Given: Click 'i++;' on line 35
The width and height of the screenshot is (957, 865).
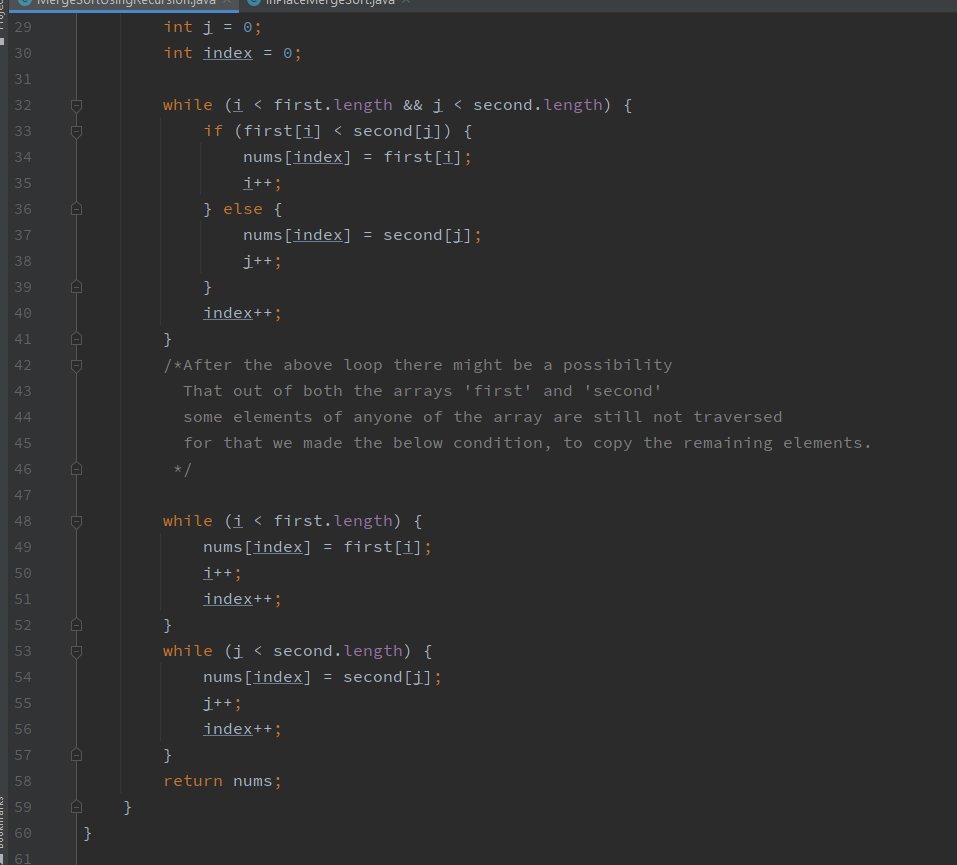Looking at the screenshot, I should click(x=262, y=183).
